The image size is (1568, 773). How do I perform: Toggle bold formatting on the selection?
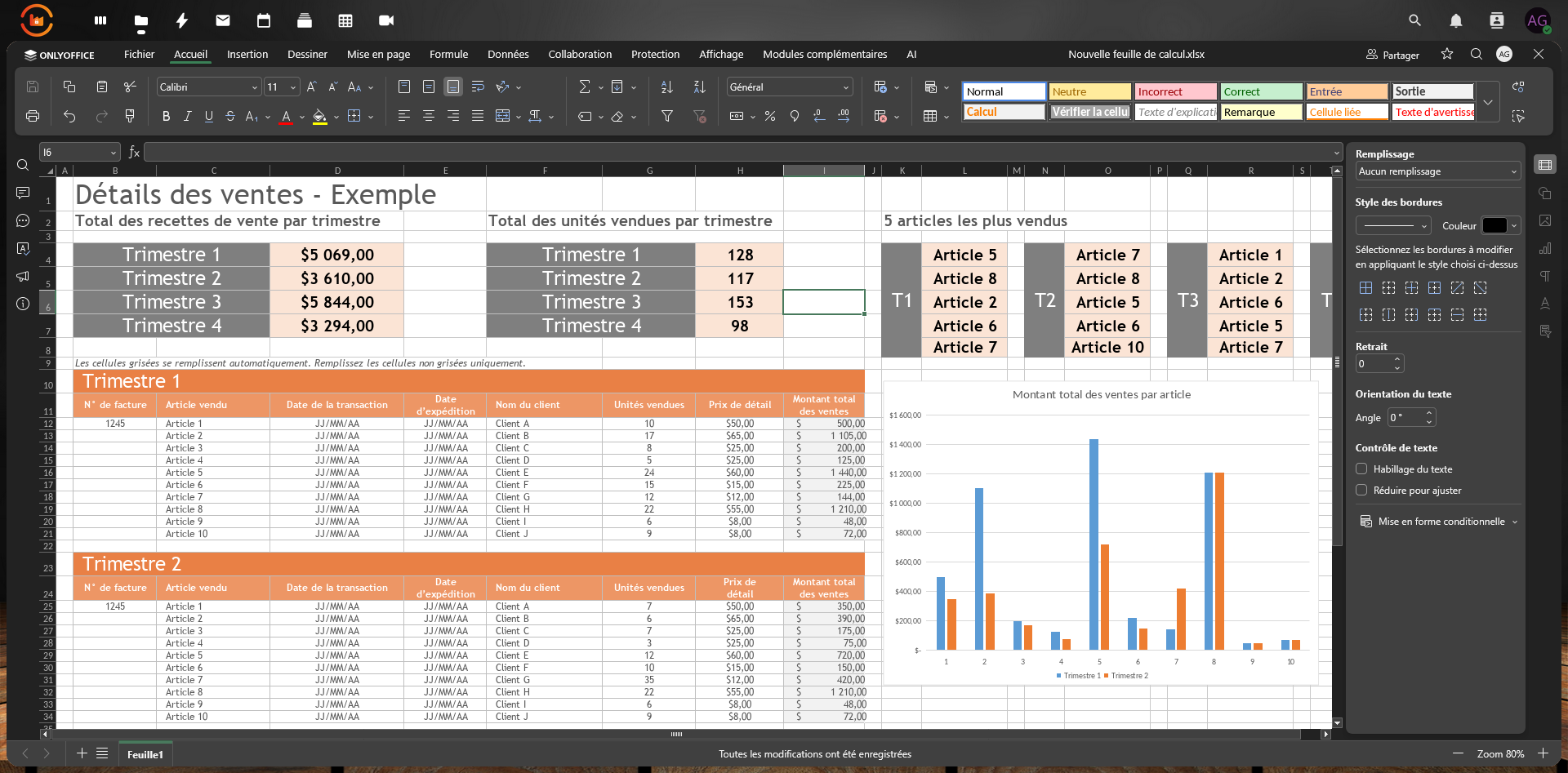166,117
